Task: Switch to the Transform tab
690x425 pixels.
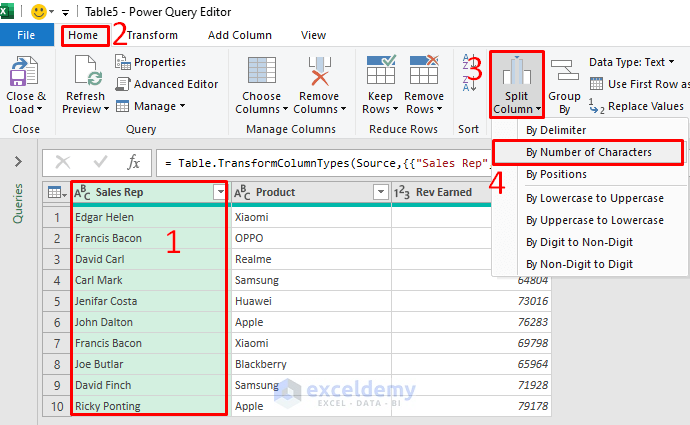Action: (152, 35)
